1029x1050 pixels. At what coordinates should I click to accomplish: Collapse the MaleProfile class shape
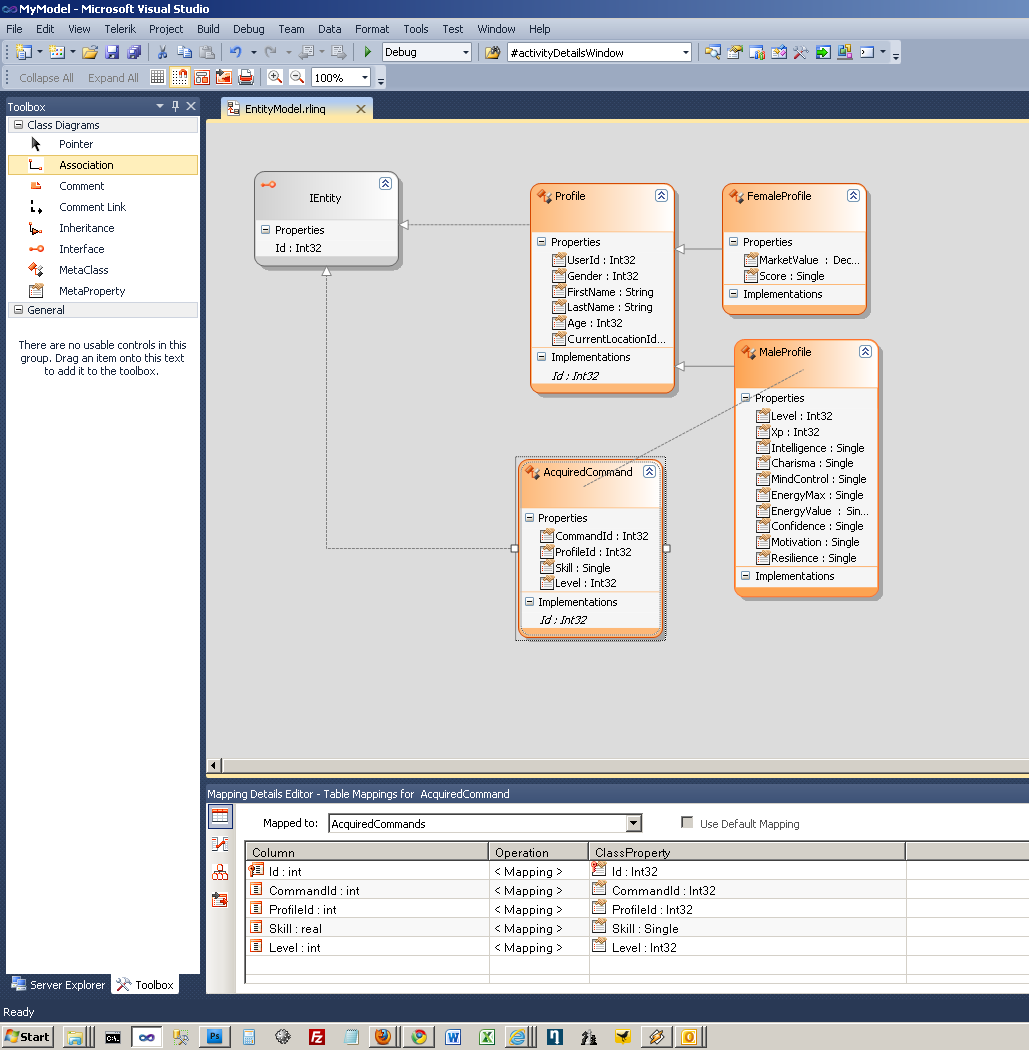point(865,352)
